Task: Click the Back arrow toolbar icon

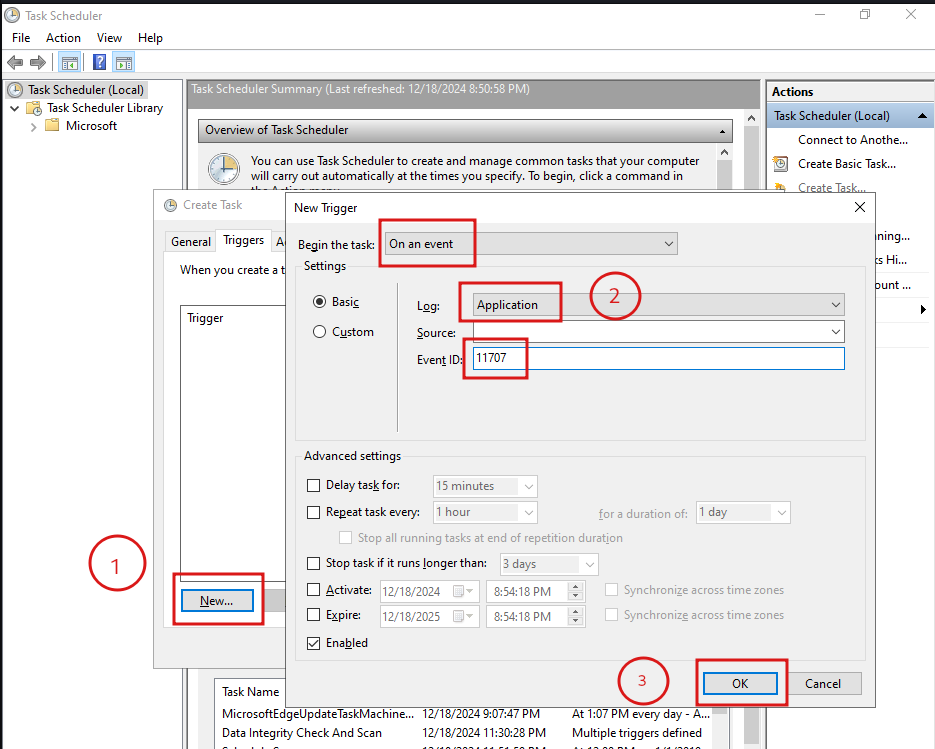Action: click(15, 62)
